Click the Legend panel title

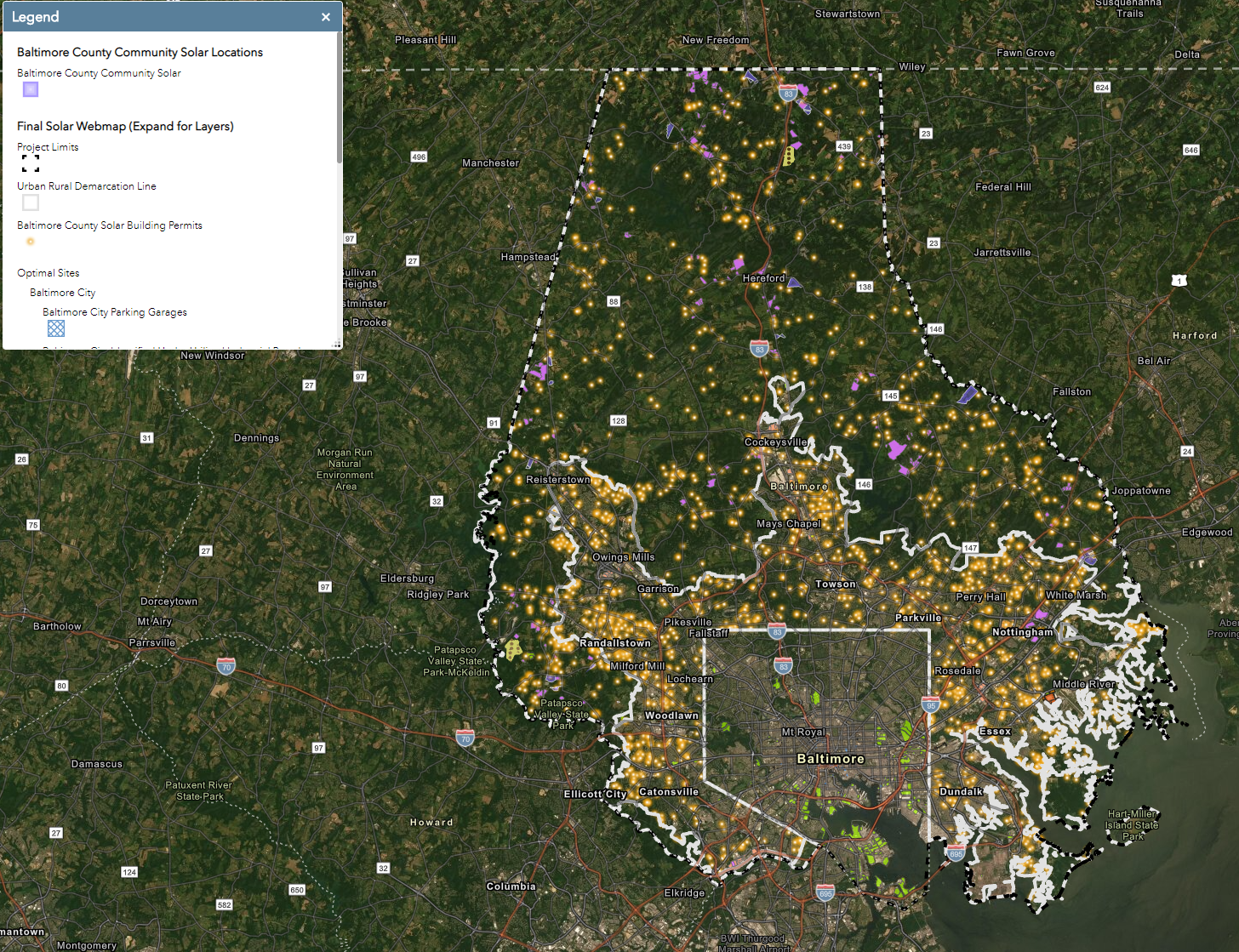pyautogui.click(x=35, y=17)
